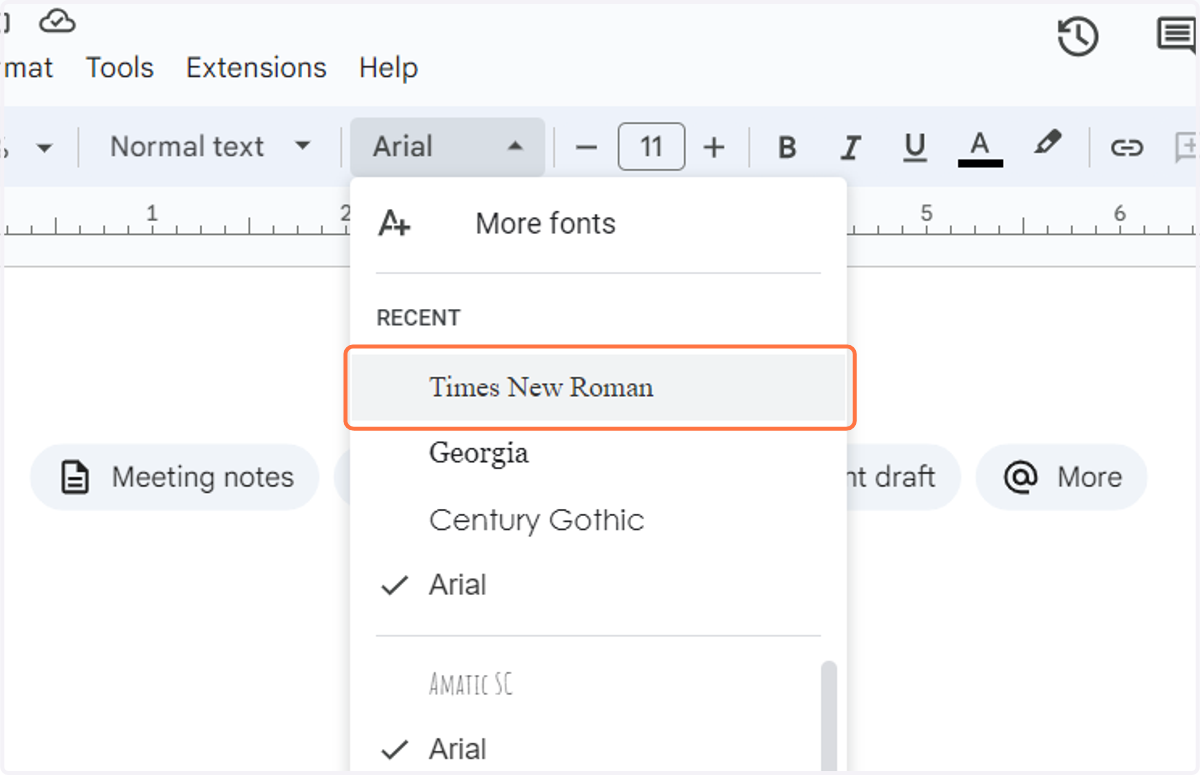The width and height of the screenshot is (1200, 775).
Task: Open the text color picker
Action: click(980, 148)
